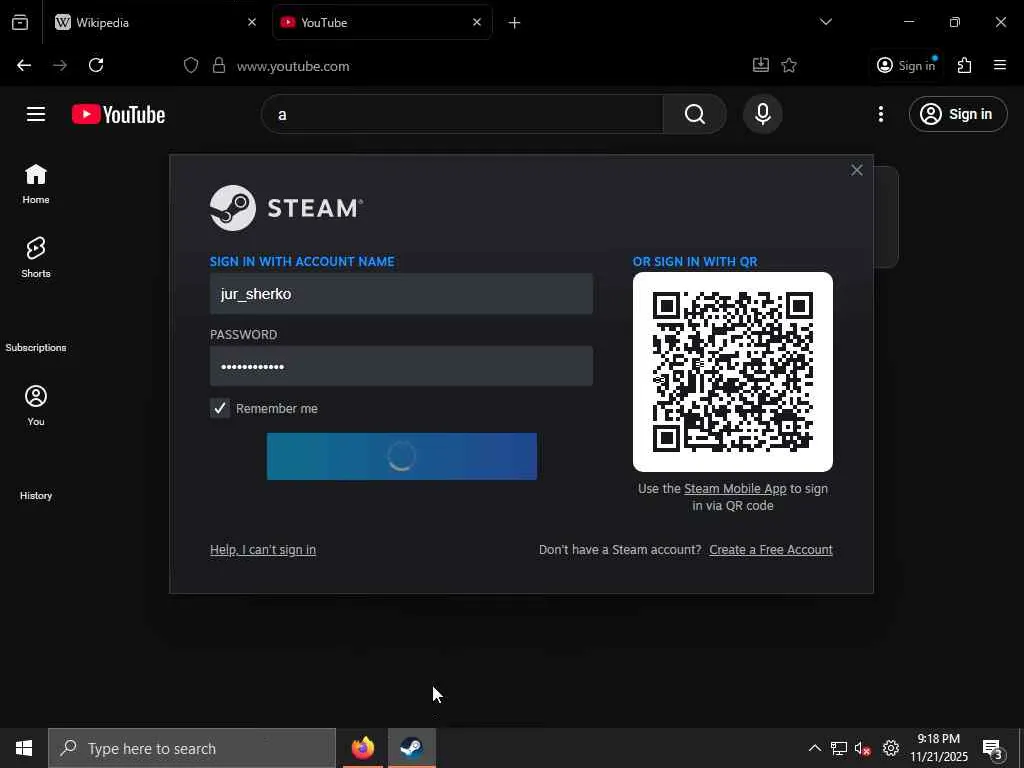Image resolution: width=1024 pixels, height=768 pixels.
Task: Open Subscriptions in the YouTube sidebar
Action: (x=36, y=347)
